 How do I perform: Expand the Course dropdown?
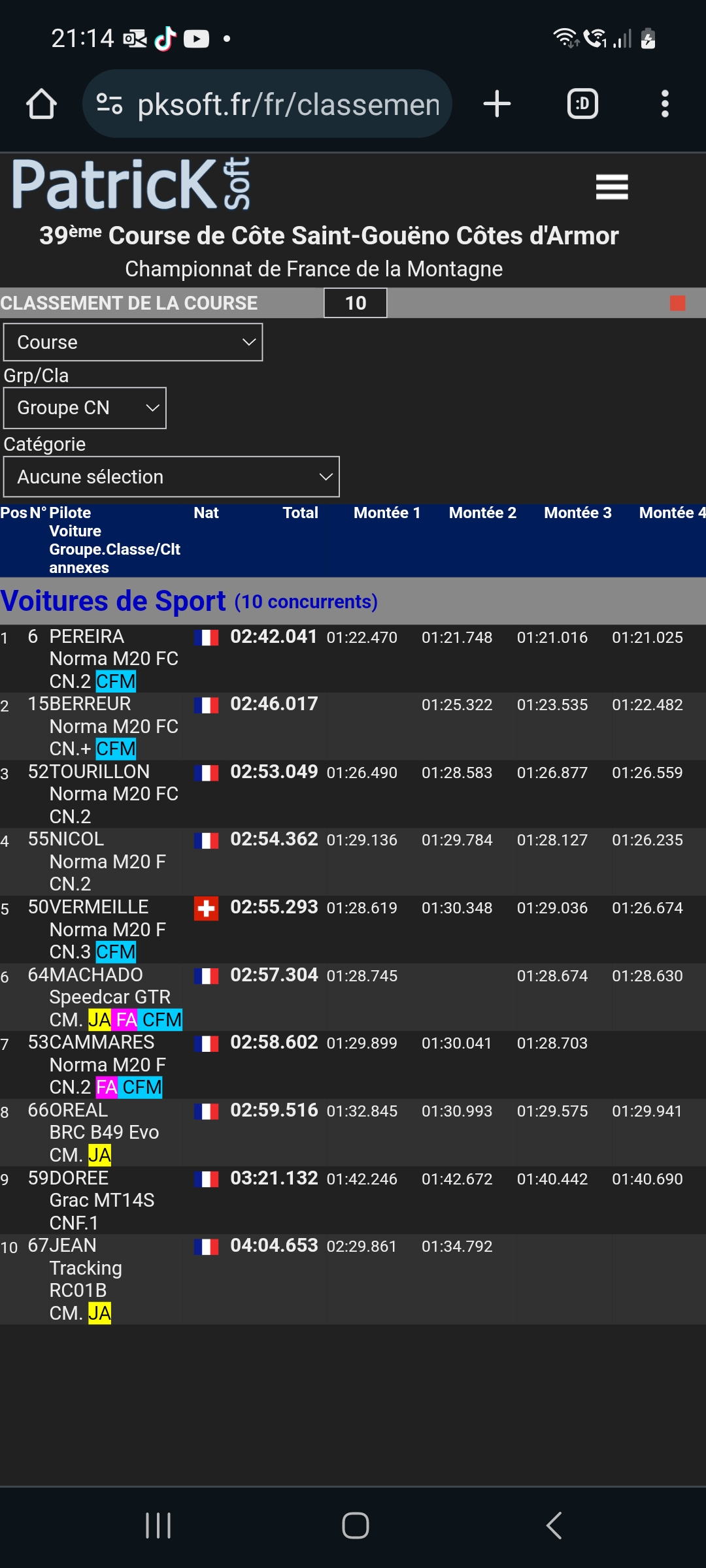[x=133, y=342]
